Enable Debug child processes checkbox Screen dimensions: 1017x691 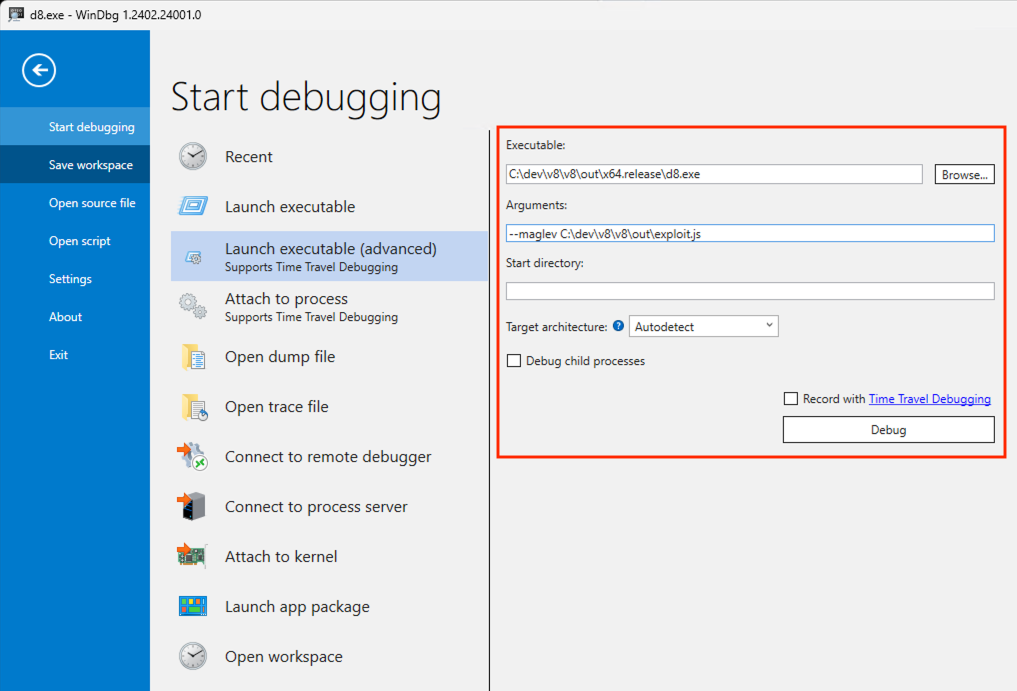click(515, 361)
